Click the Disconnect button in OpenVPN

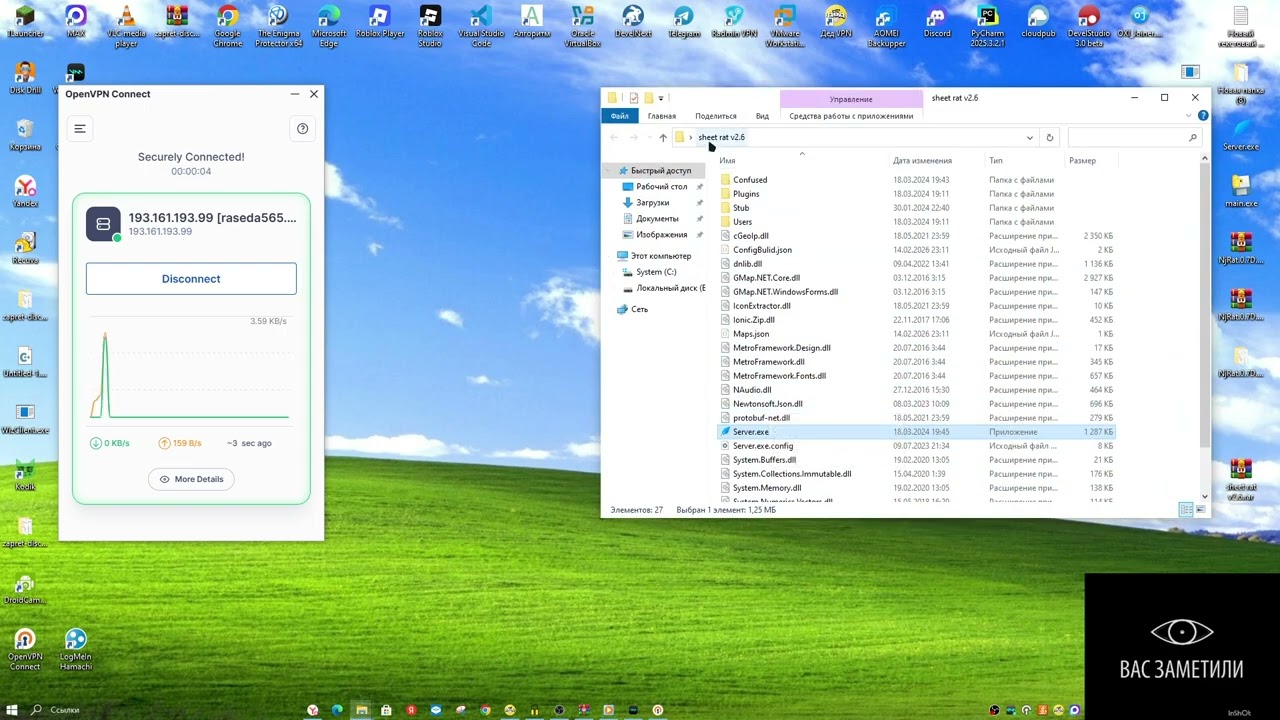pyautogui.click(x=191, y=279)
